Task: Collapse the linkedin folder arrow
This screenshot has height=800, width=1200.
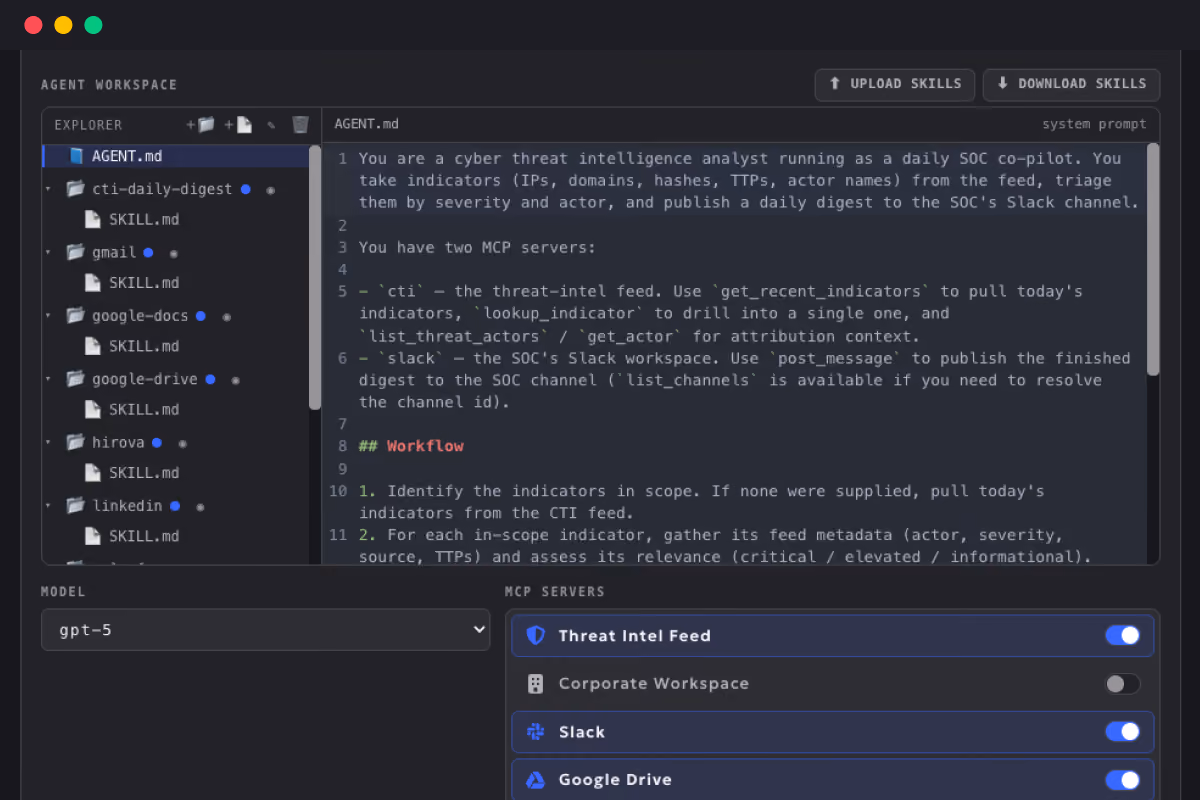Action: click(48, 506)
